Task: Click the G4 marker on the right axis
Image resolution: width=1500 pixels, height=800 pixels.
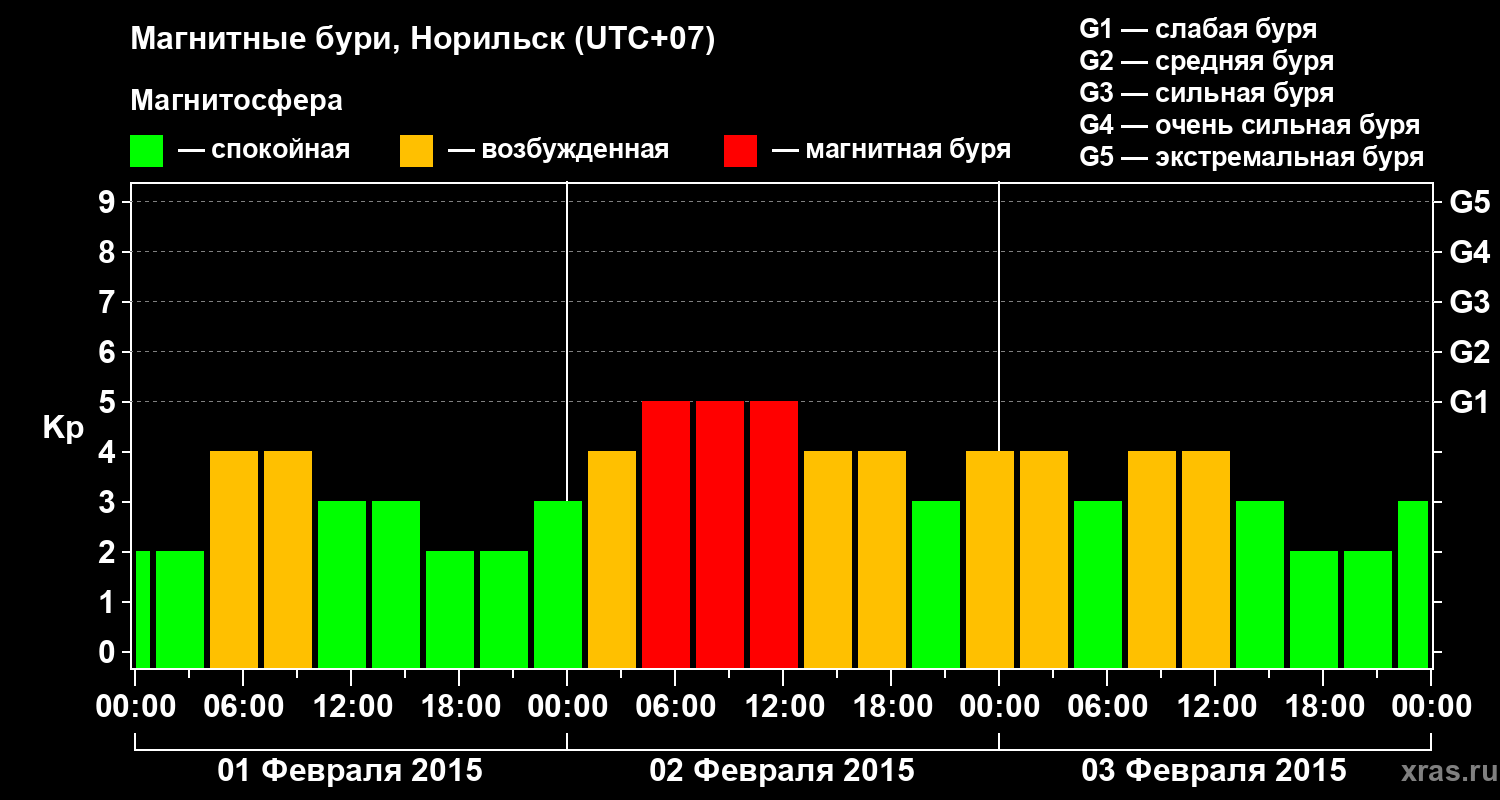Action: point(1469,252)
